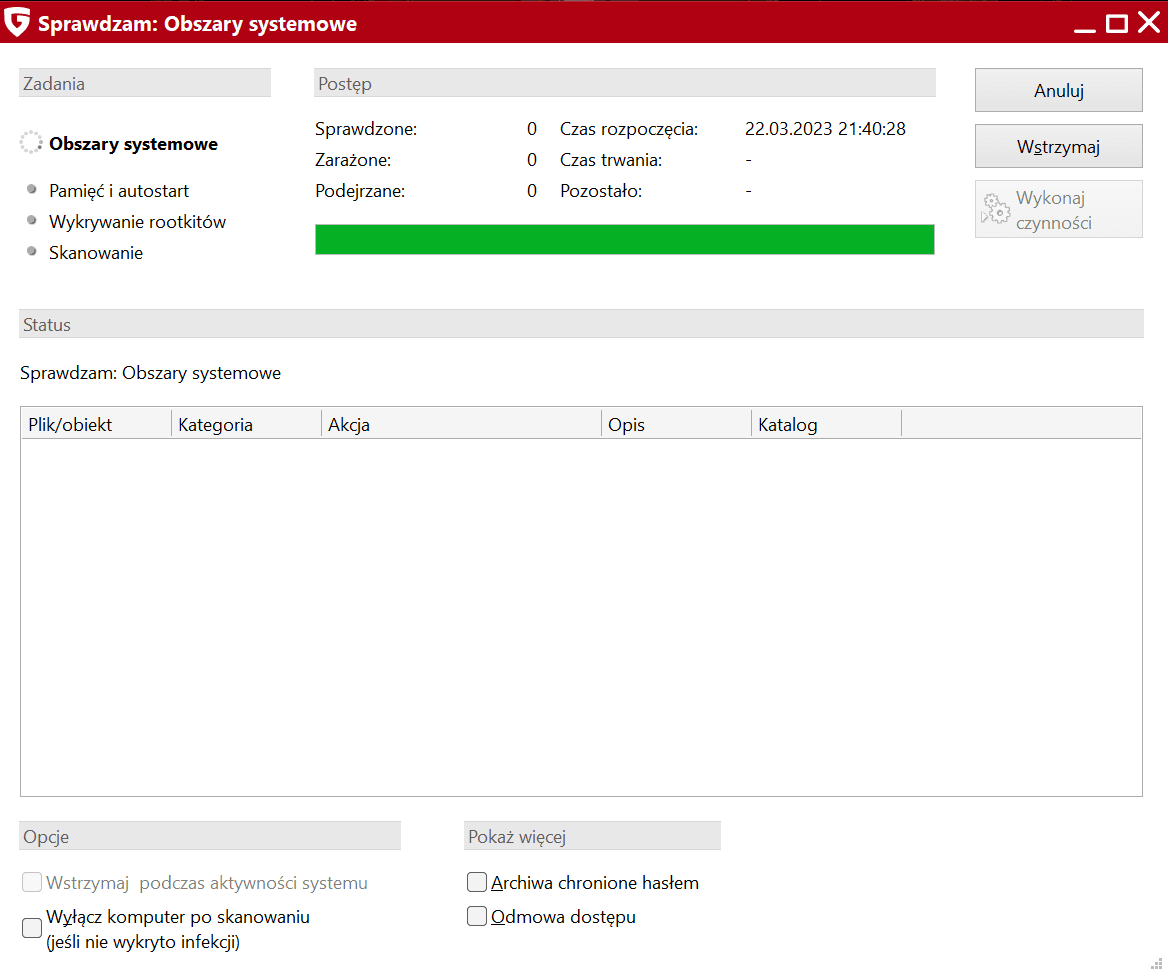Click the bullet beside Pamięć i autostart

click(32, 189)
